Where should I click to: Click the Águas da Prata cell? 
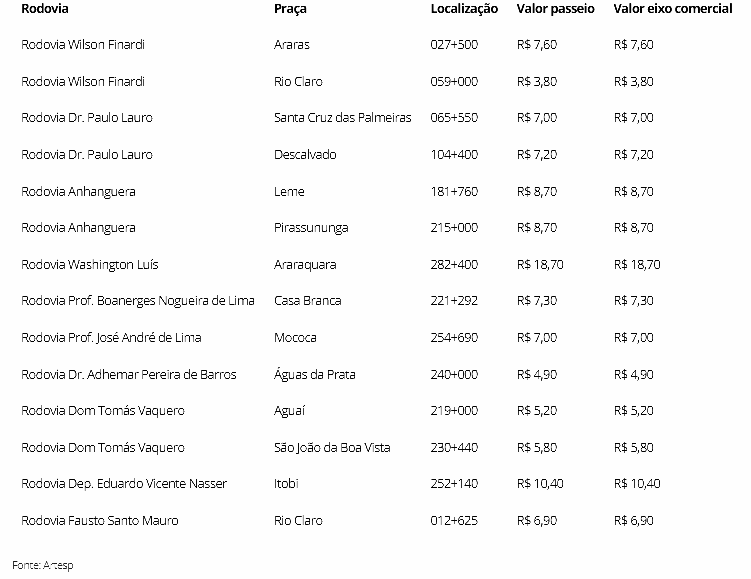(314, 375)
